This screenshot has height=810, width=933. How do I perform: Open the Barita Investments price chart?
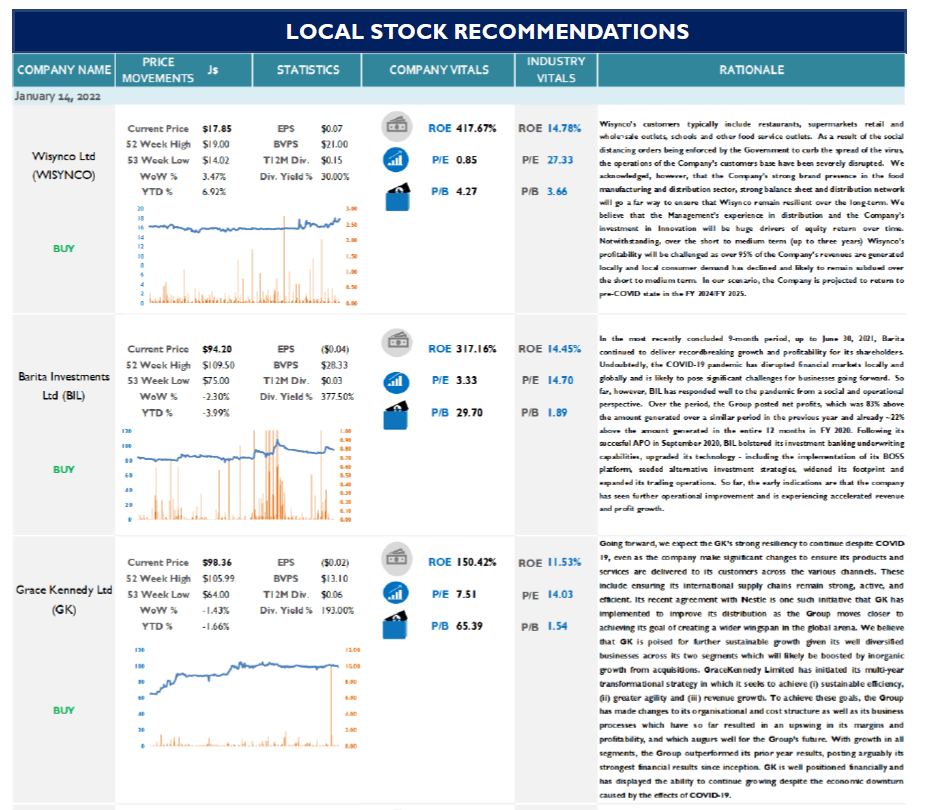(238, 475)
